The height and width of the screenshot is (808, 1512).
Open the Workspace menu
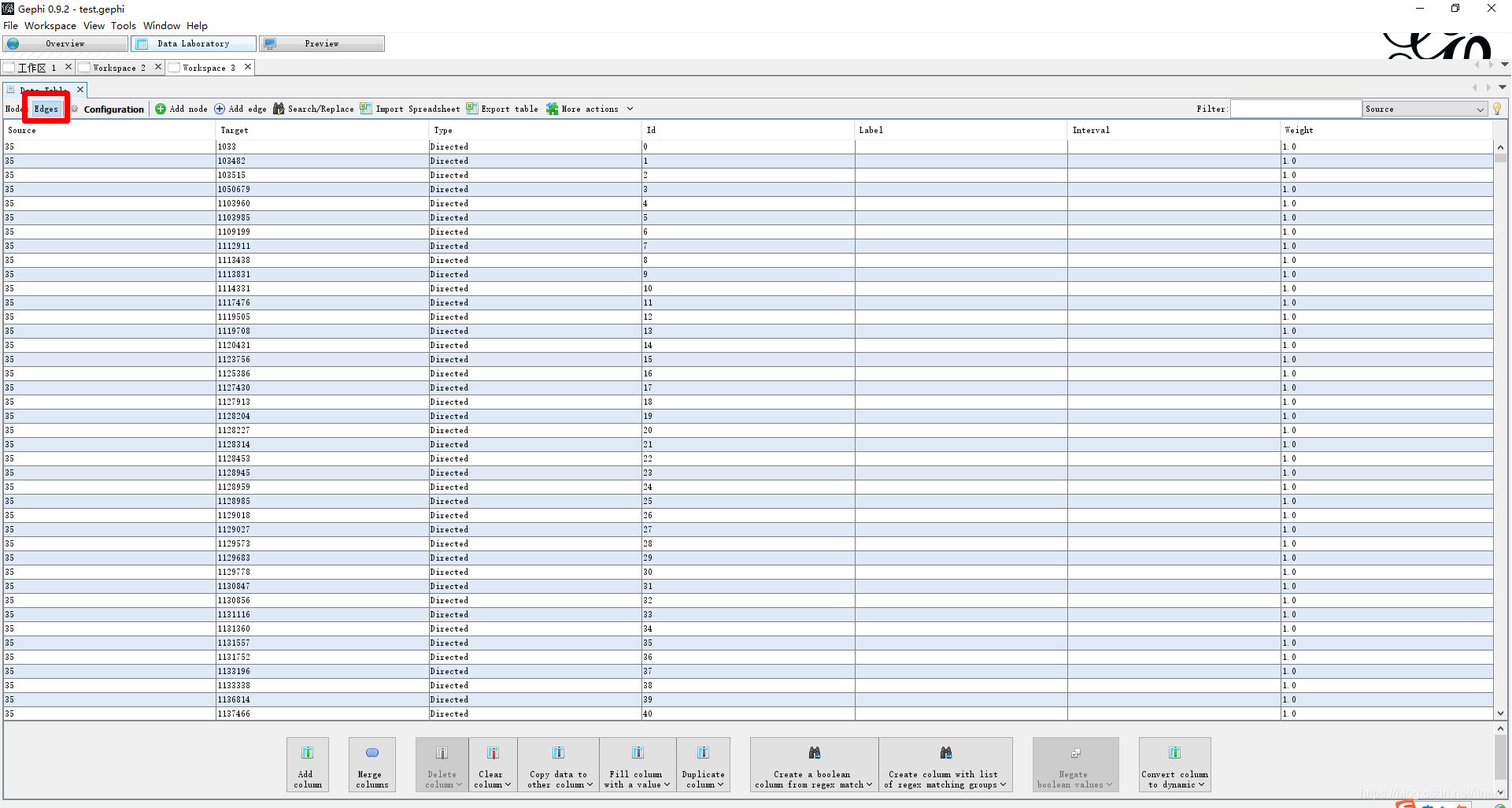[x=50, y=26]
